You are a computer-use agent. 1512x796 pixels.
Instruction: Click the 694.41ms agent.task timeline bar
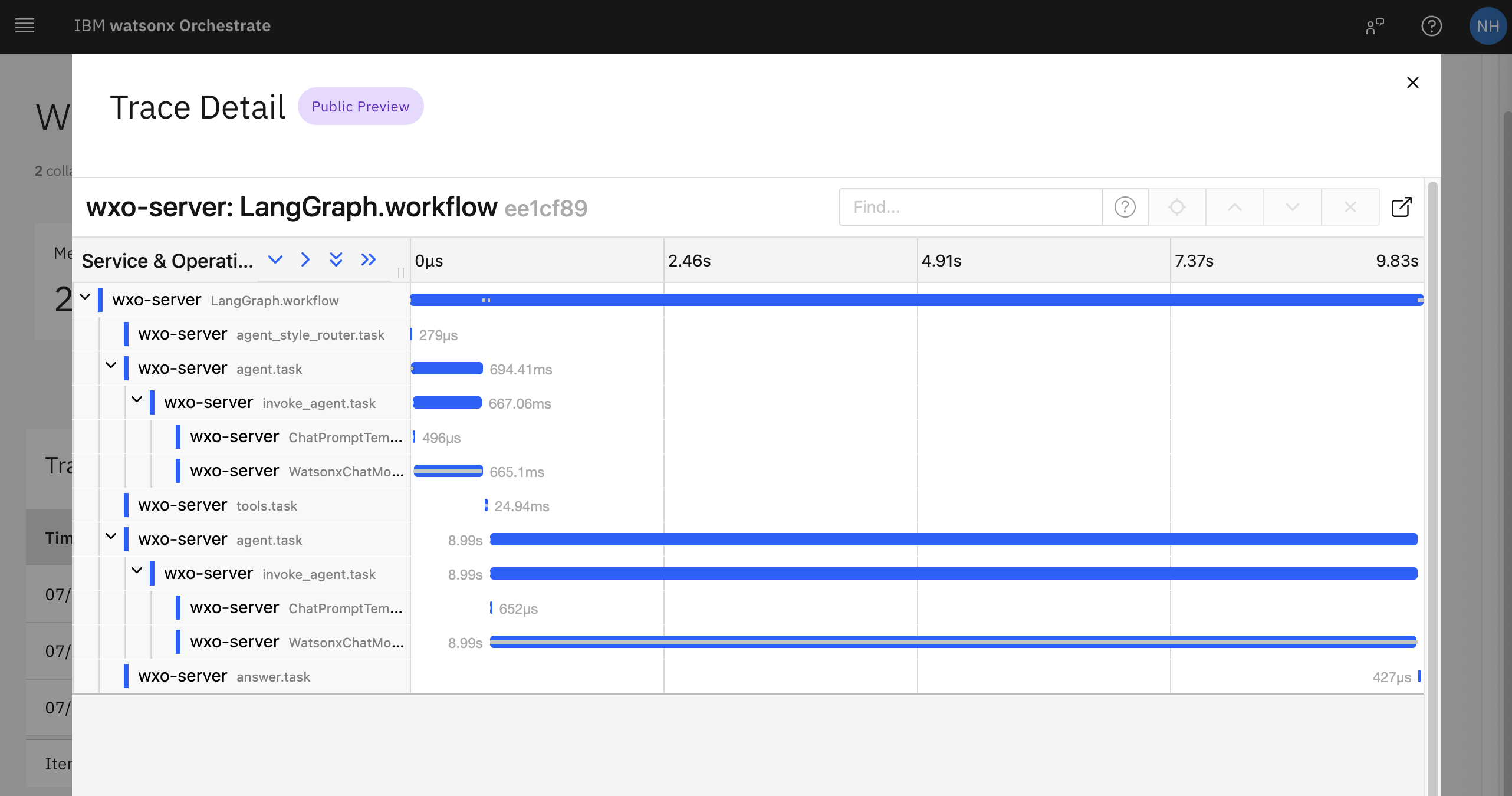(x=447, y=369)
